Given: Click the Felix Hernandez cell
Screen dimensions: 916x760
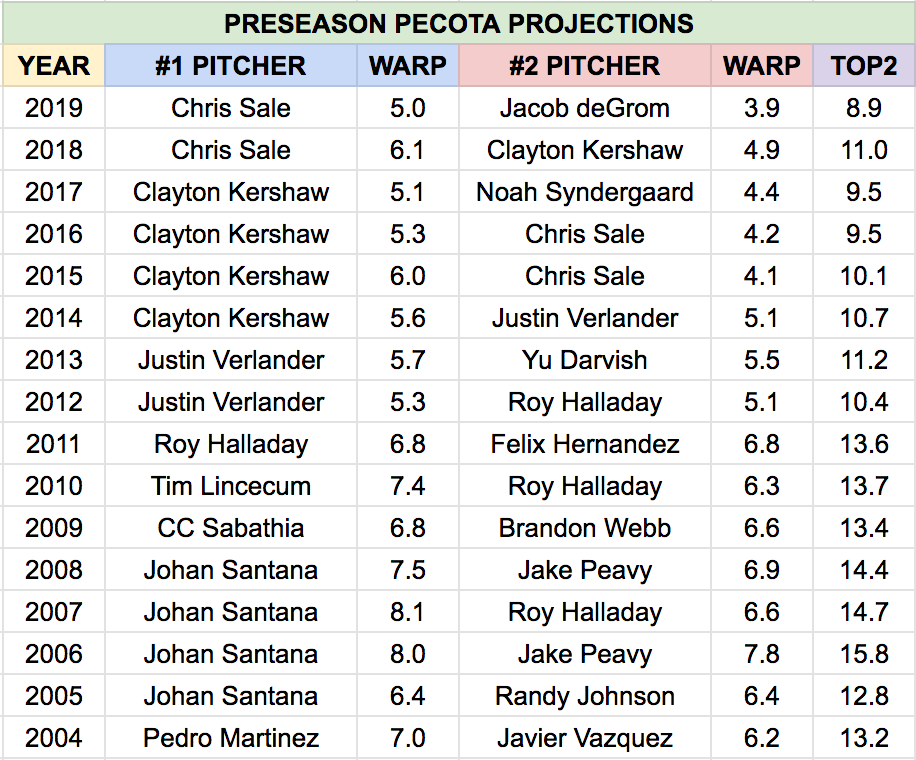Looking at the screenshot, I should 585,444.
